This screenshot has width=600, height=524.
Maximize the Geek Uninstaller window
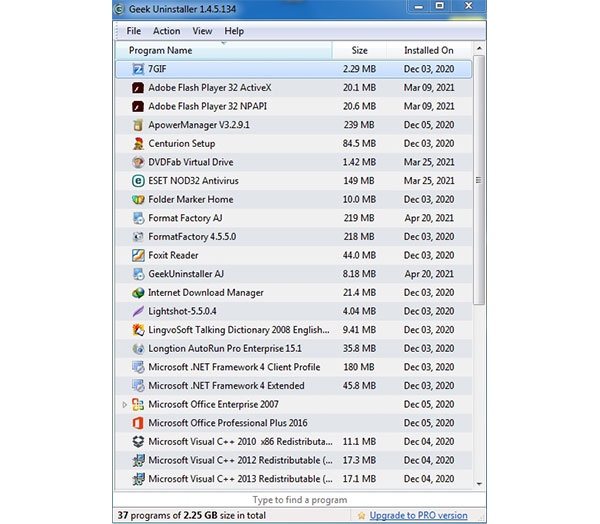click(440, 6)
